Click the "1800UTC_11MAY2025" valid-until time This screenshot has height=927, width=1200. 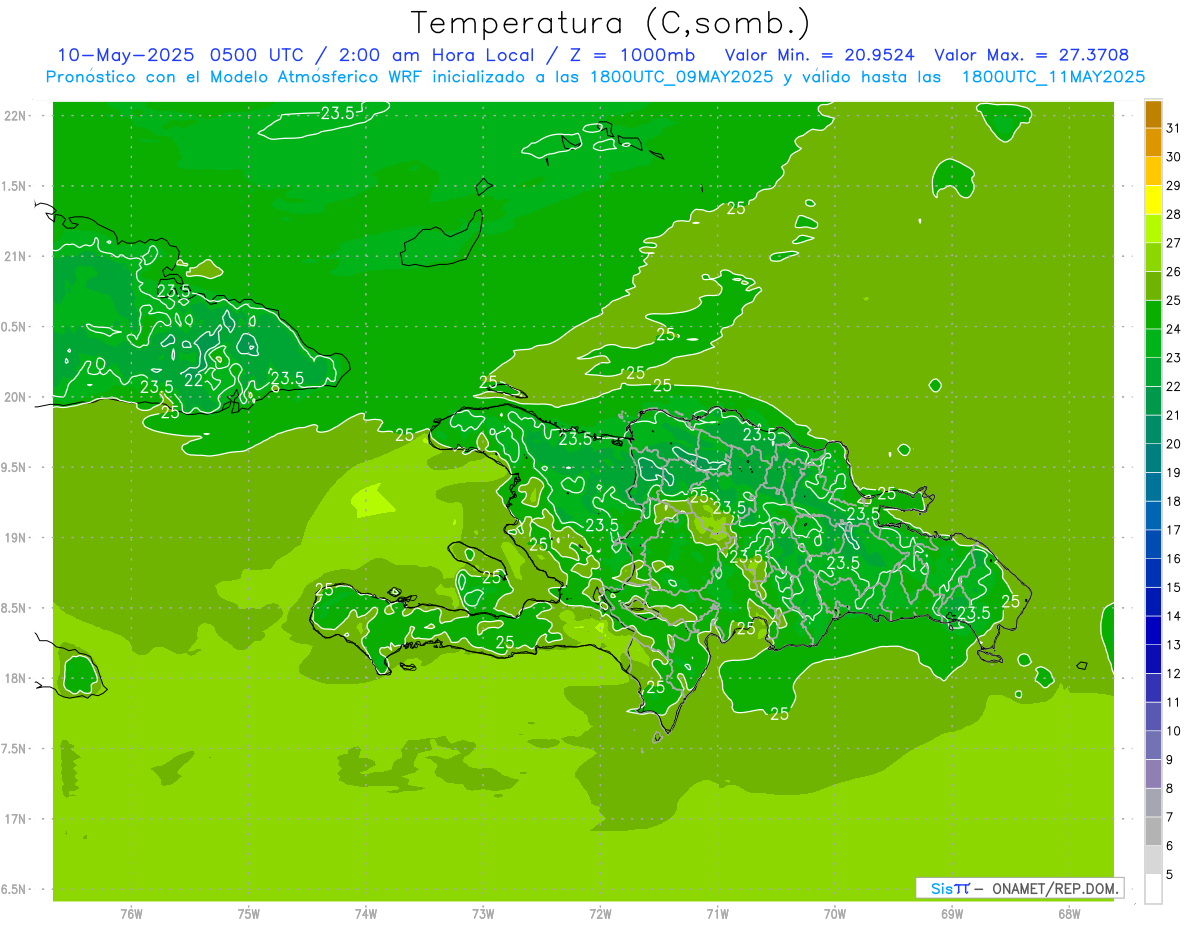pos(1053,77)
